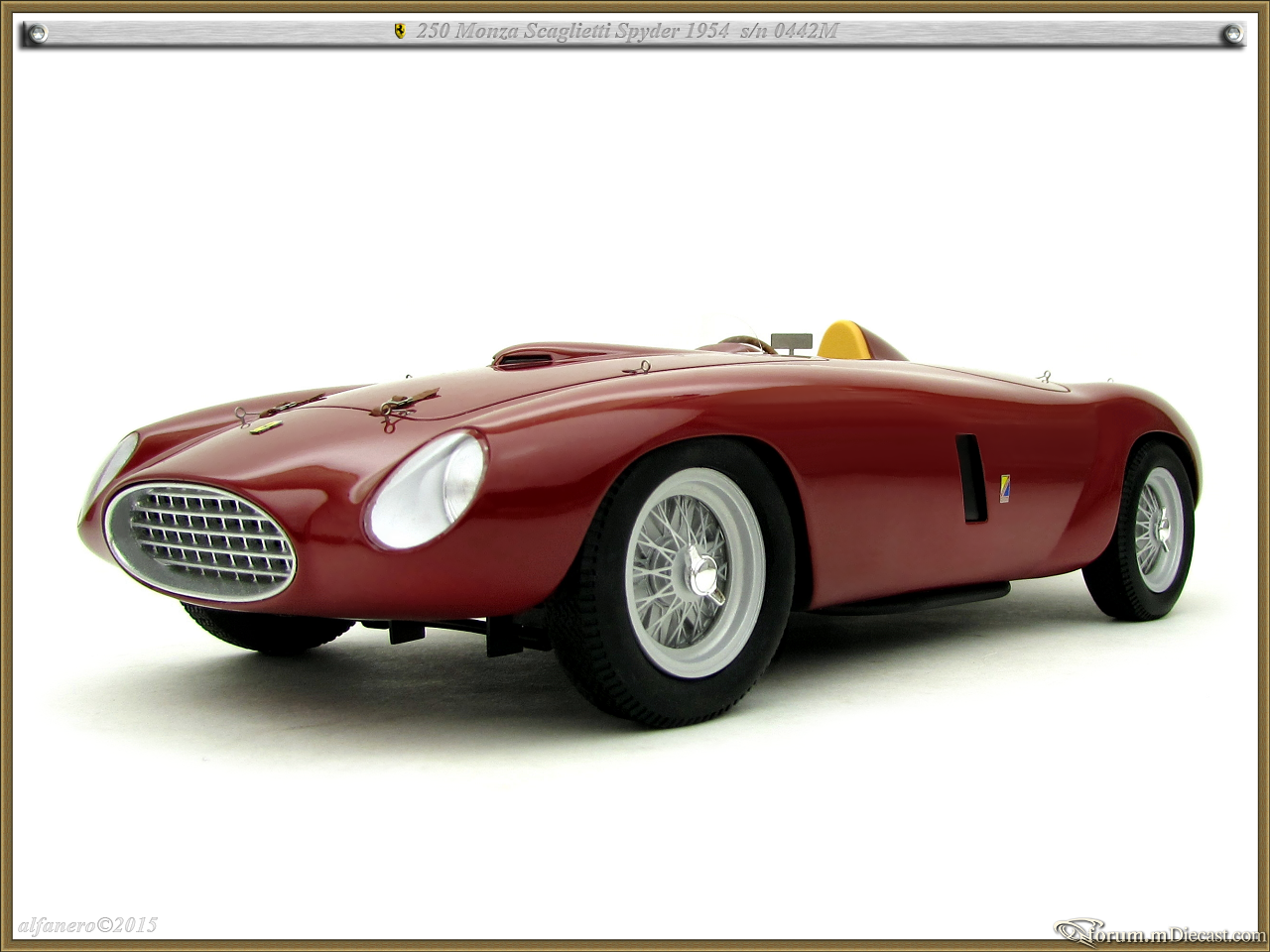Click the red Ferrari model car photo
Image resolution: width=1270 pixels, height=952 pixels.
tap(640, 526)
